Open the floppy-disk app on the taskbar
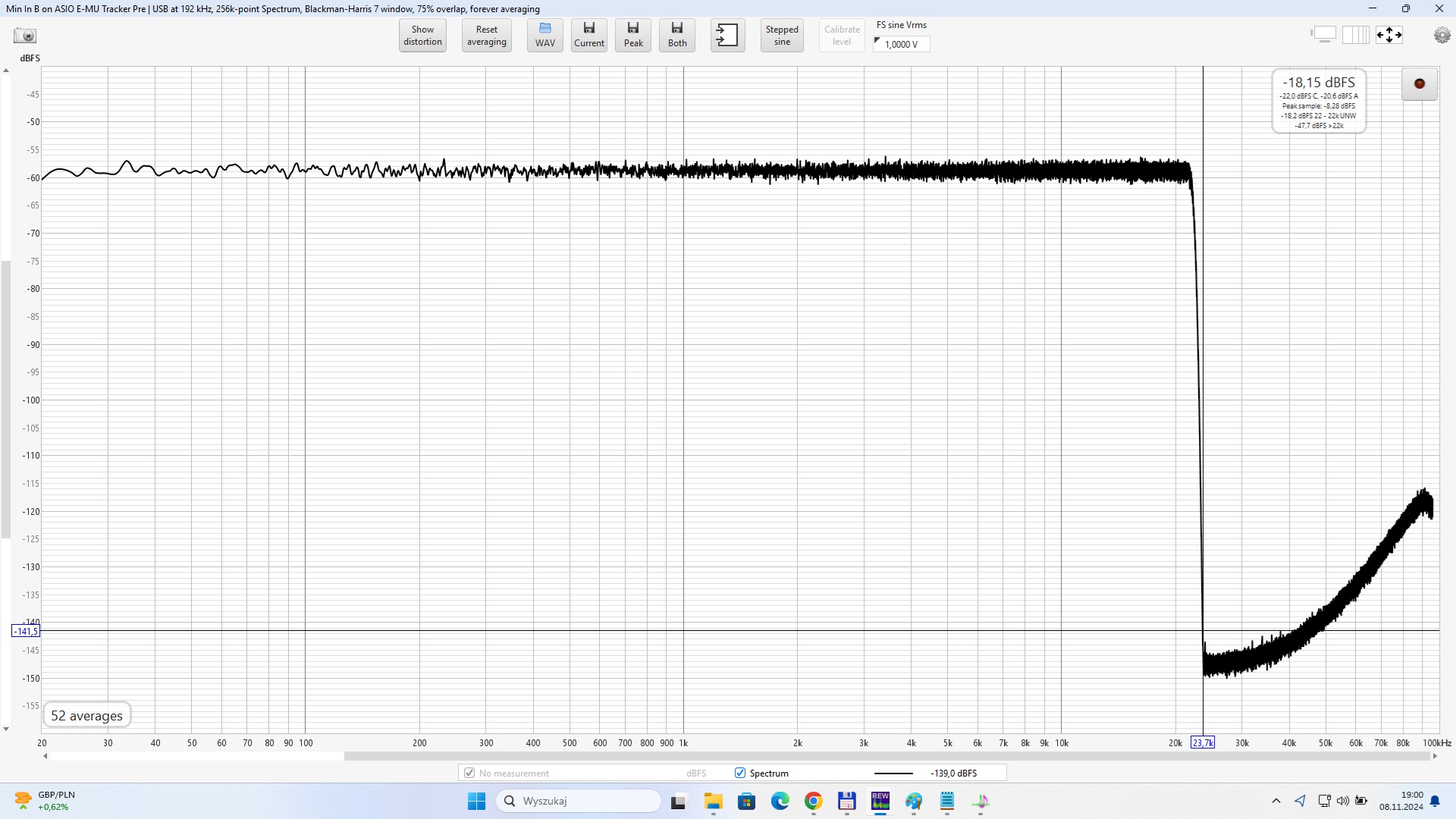The width and height of the screenshot is (1456, 819). pos(846,801)
